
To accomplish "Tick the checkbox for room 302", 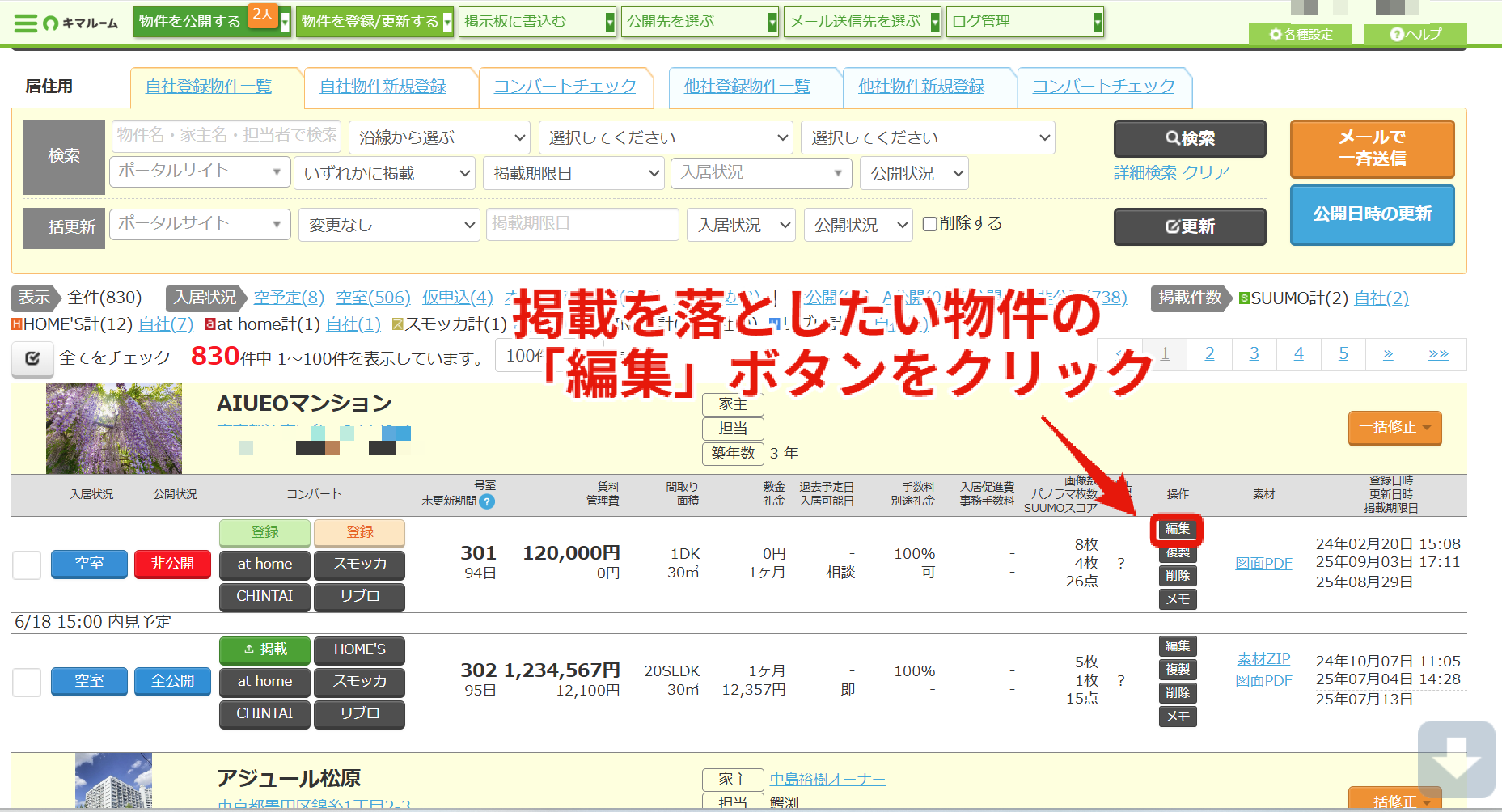I will point(27,682).
